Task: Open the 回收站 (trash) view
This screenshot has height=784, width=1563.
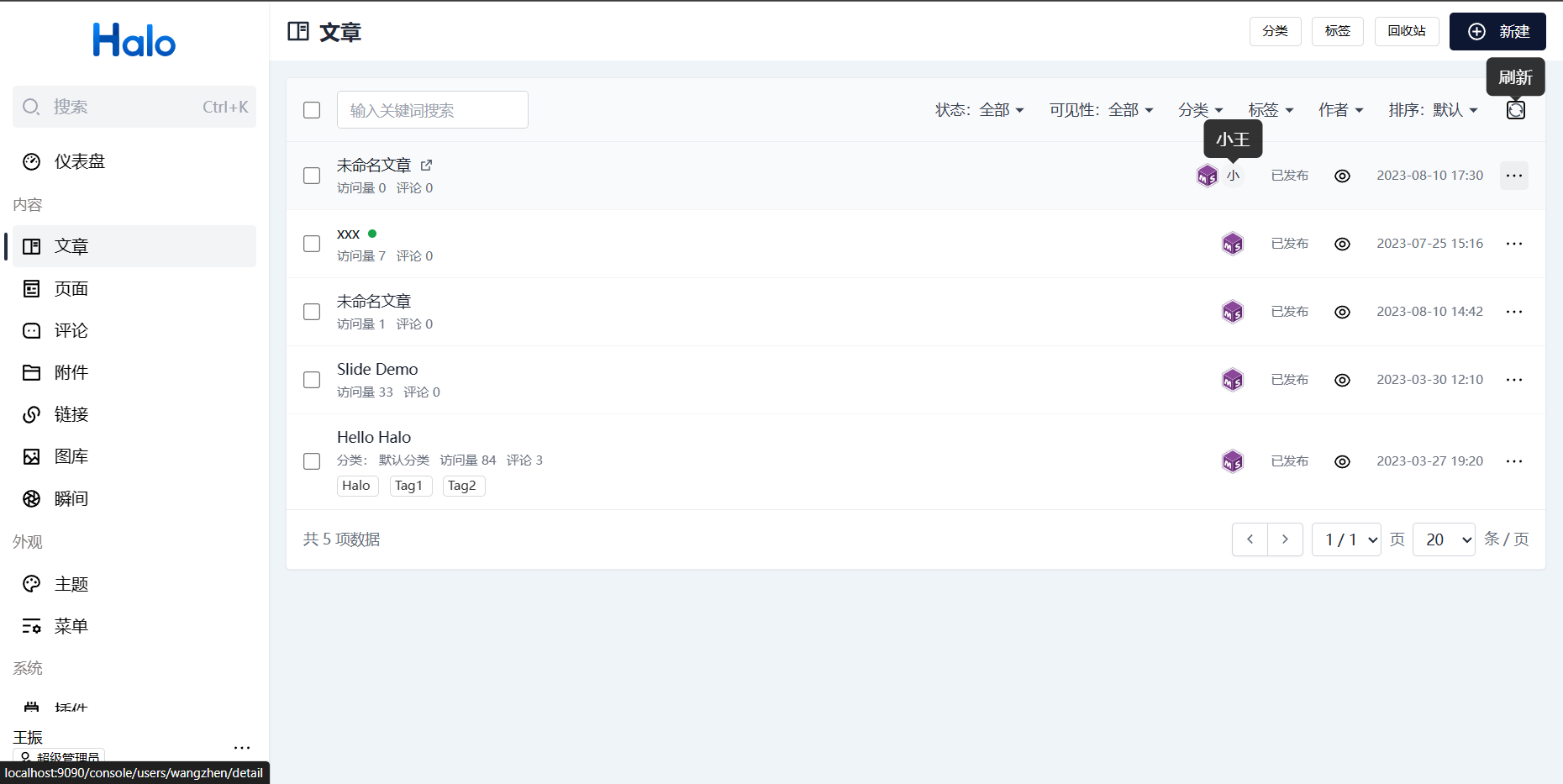Action: 1406,31
